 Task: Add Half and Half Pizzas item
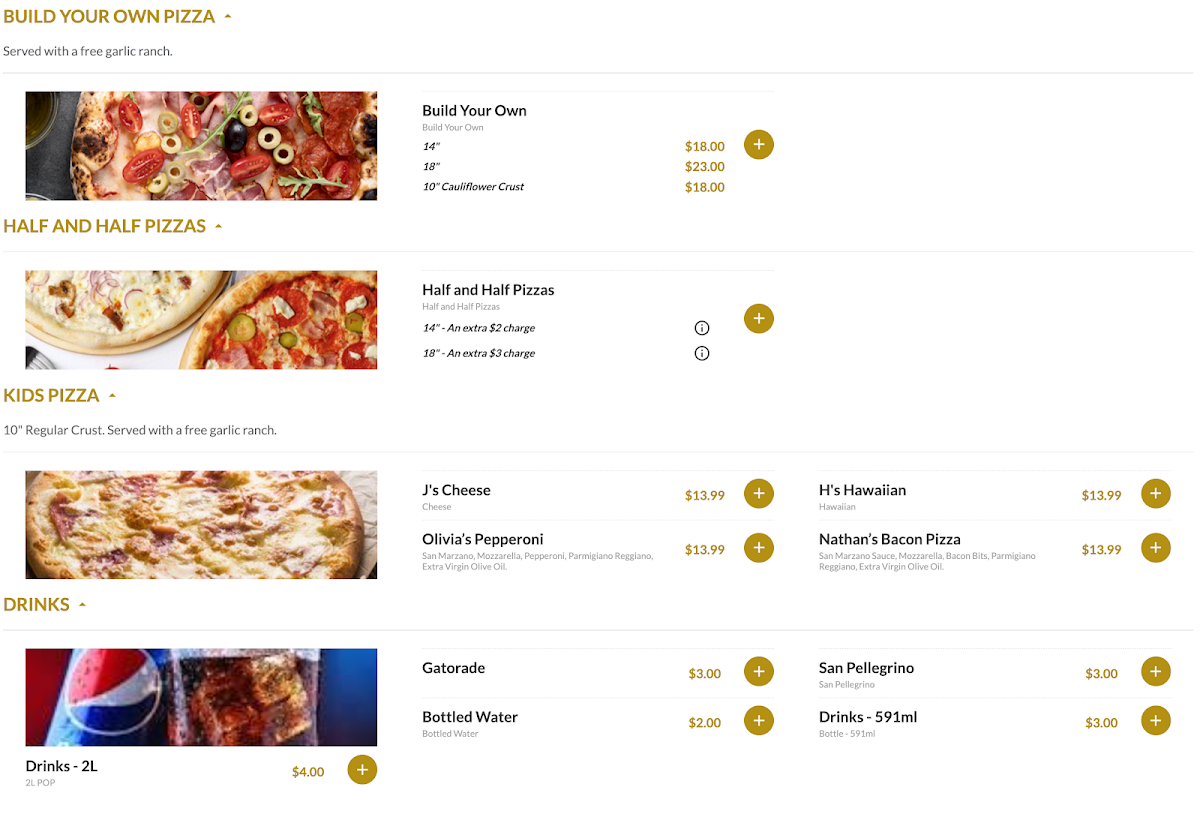[x=759, y=319]
